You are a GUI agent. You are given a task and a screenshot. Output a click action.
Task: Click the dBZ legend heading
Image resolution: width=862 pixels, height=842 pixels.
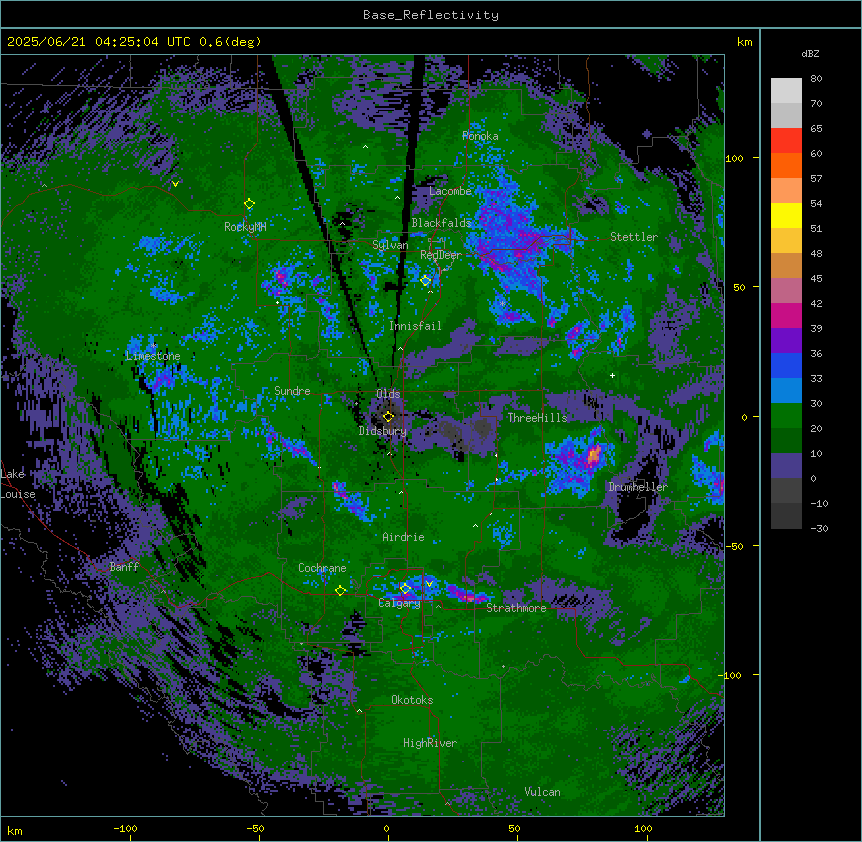click(810, 53)
